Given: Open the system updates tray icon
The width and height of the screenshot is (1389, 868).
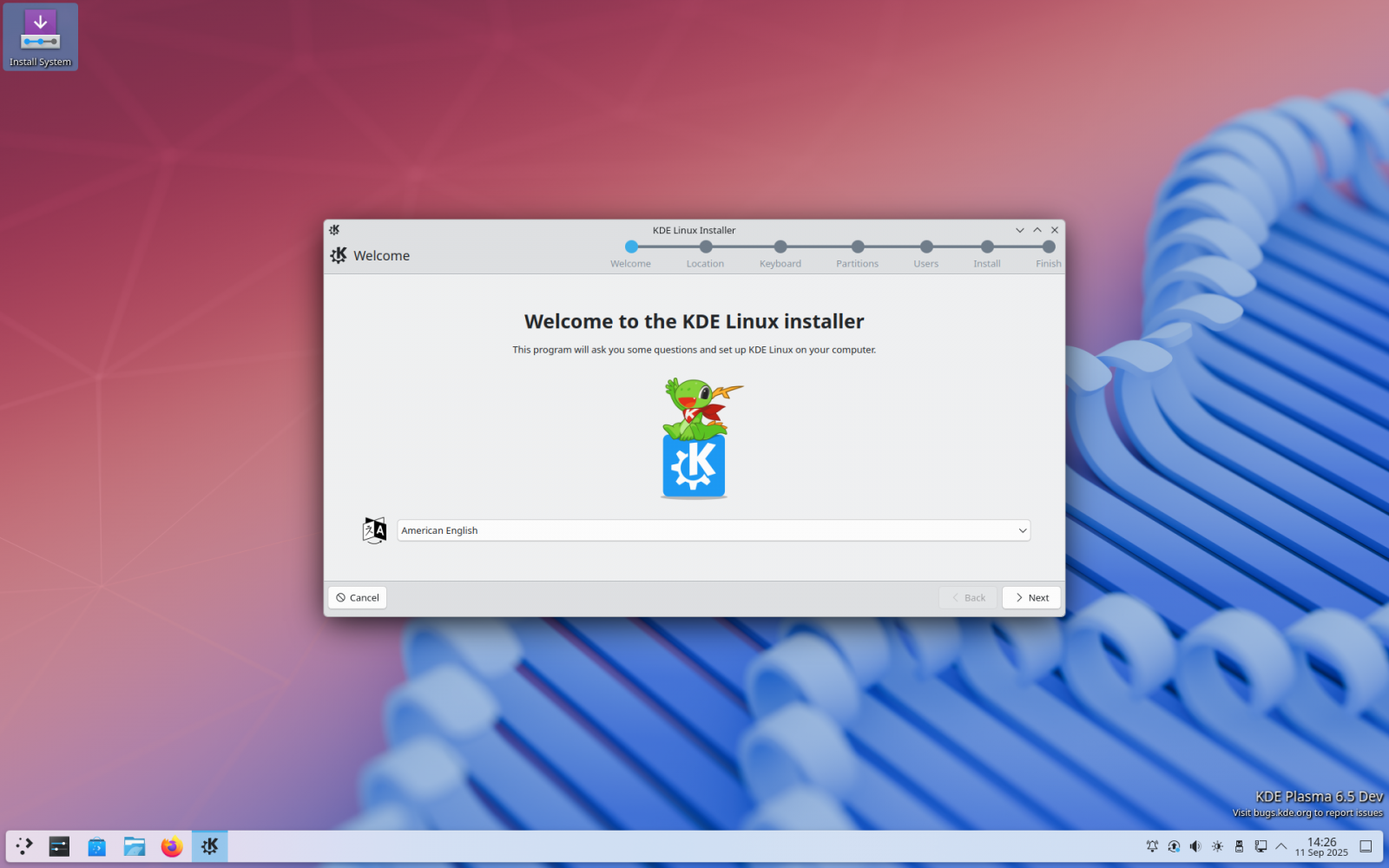Looking at the screenshot, I should pyautogui.click(x=1174, y=846).
